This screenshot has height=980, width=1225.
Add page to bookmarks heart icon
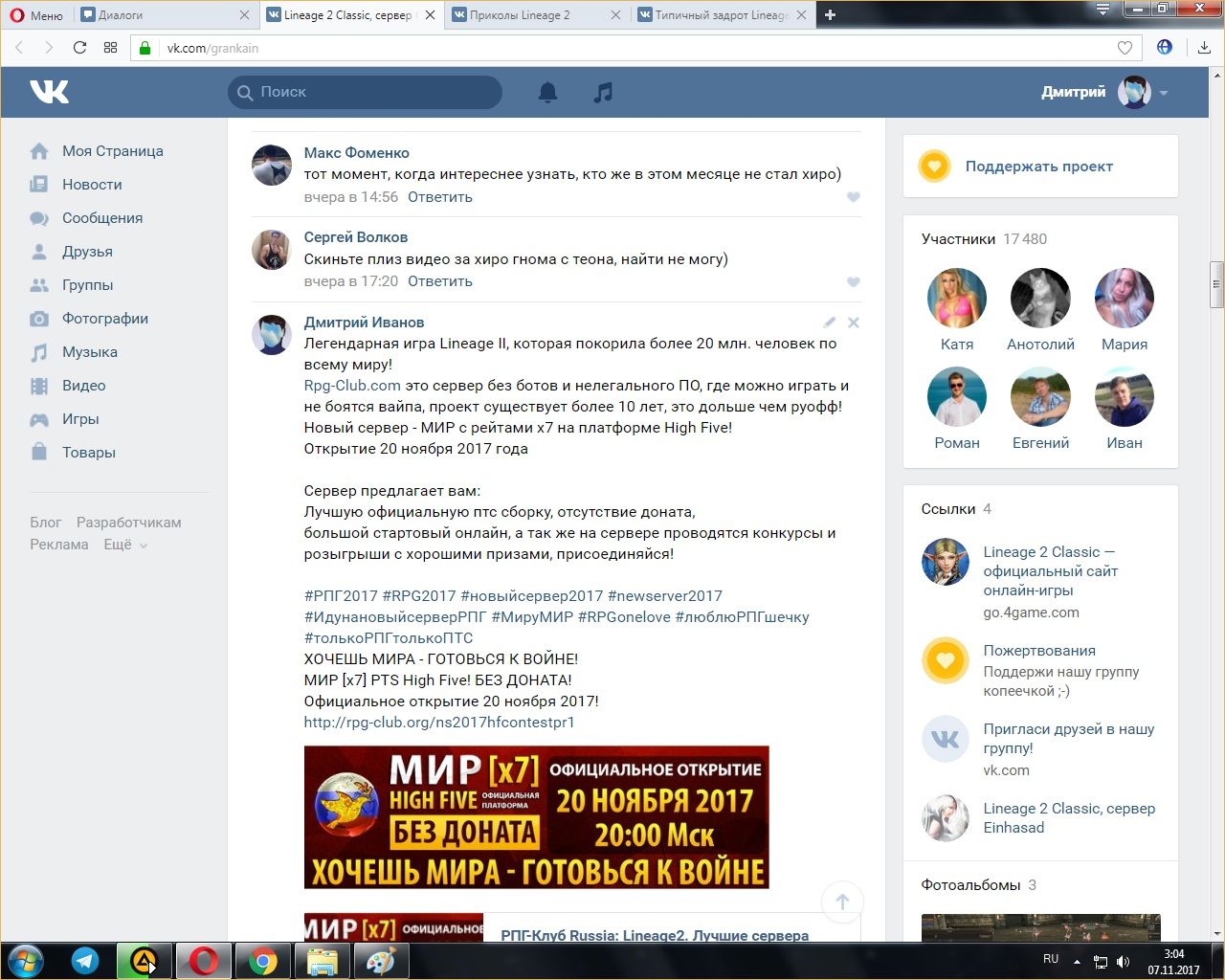[x=1125, y=48]
